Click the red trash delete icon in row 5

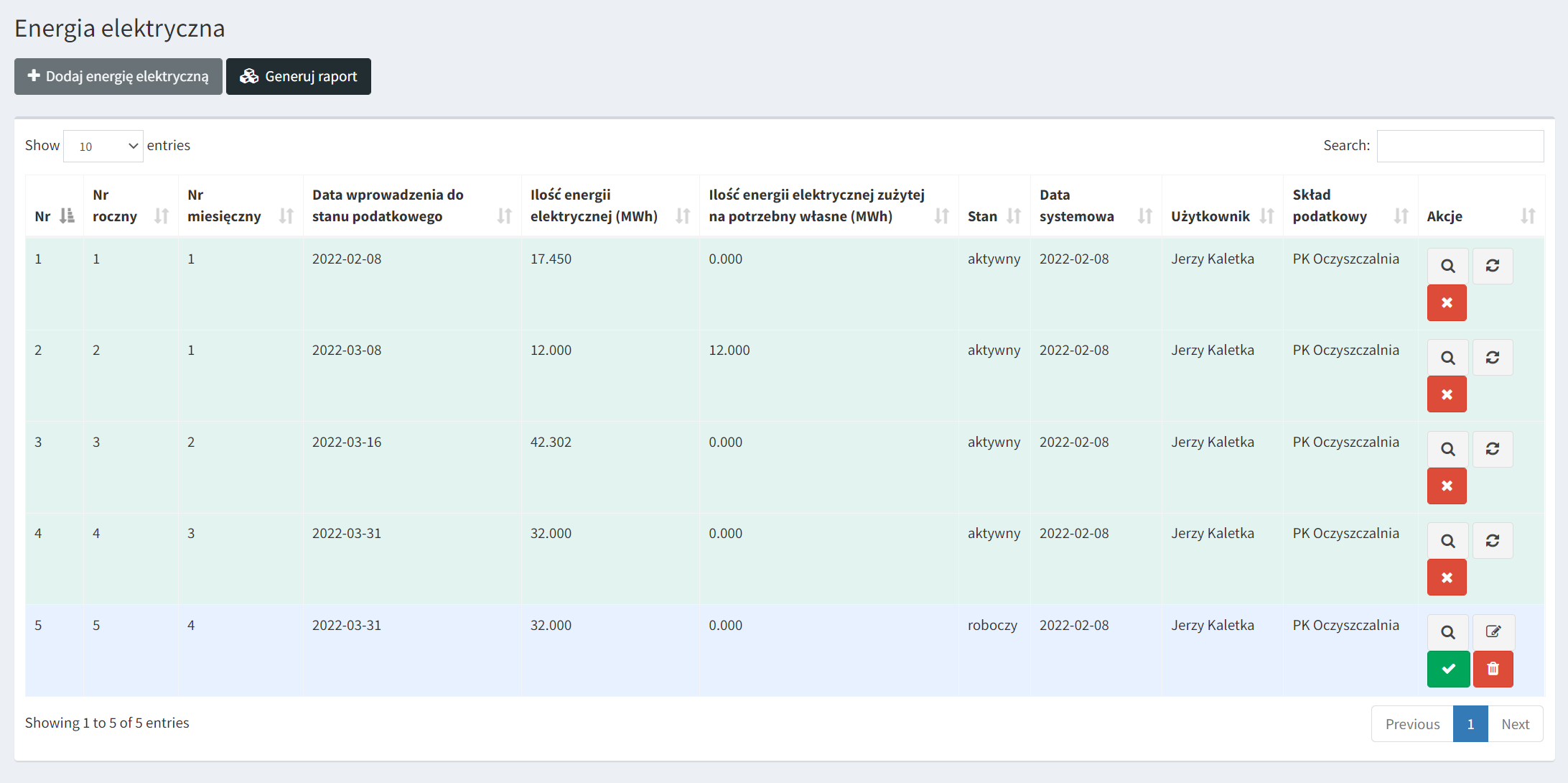1493,669
